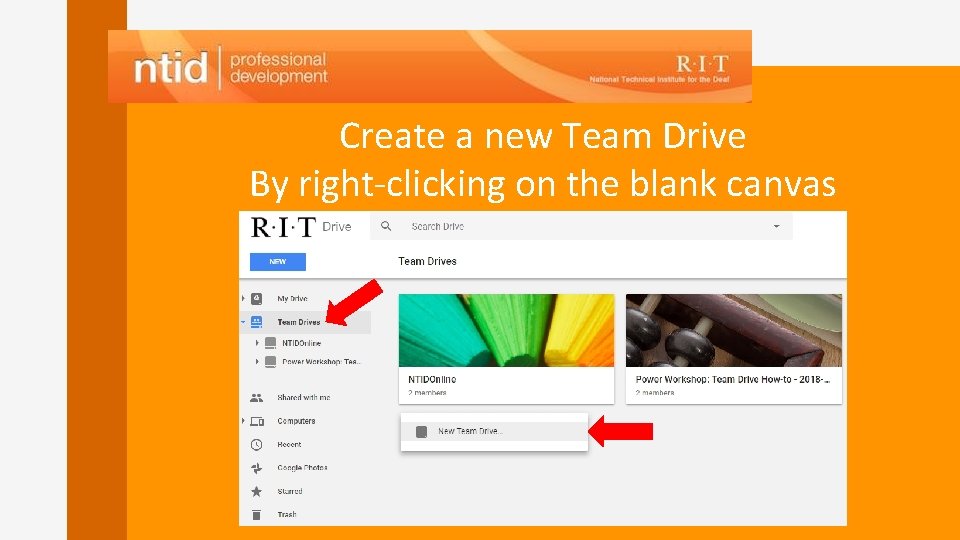Click the Shared with me people icon
The width and height of the screenshot is (960, 540).
pyautogui.click(x=257, y=398)
